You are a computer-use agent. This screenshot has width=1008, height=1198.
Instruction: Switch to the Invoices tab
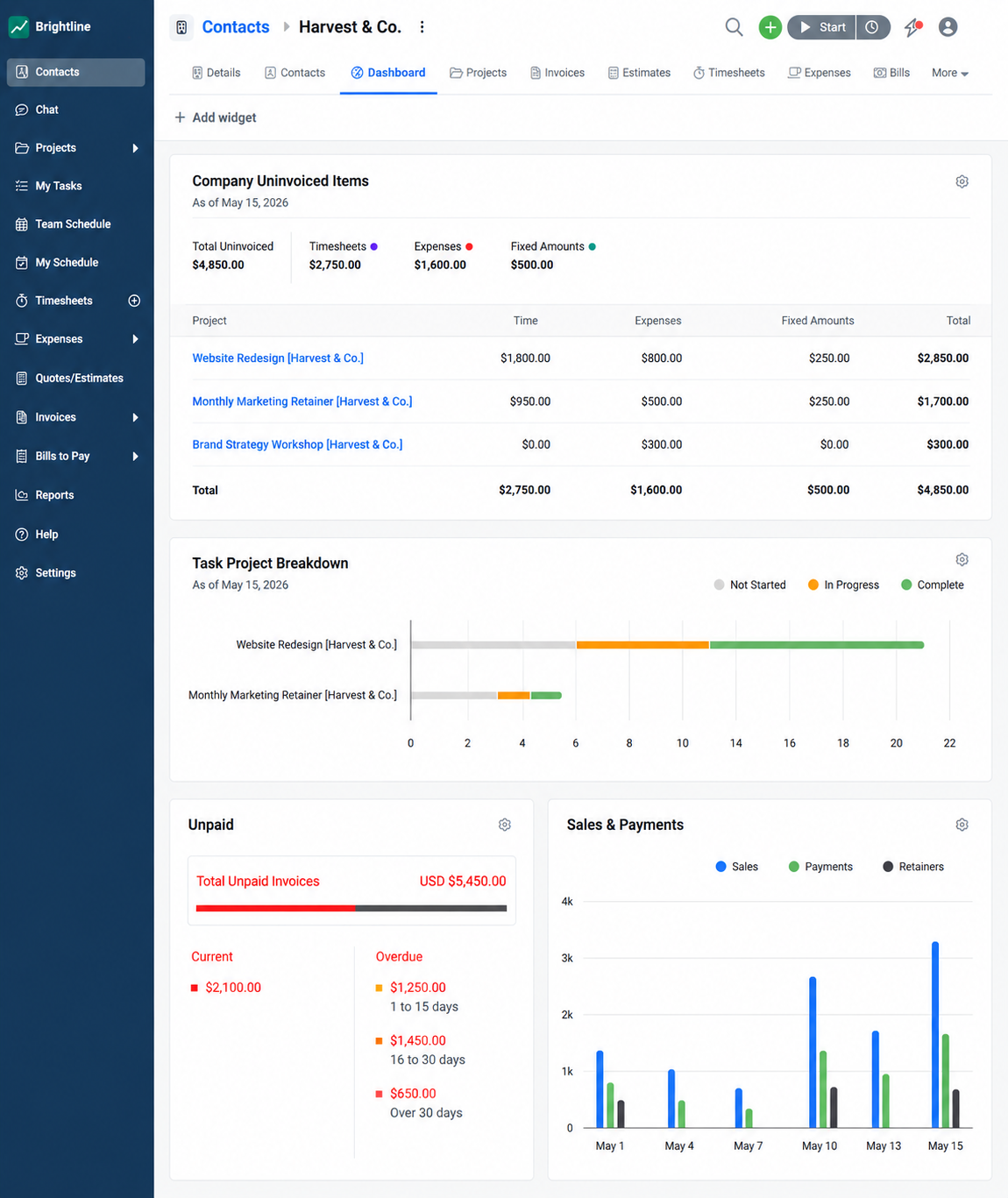(x=557, y=73)
